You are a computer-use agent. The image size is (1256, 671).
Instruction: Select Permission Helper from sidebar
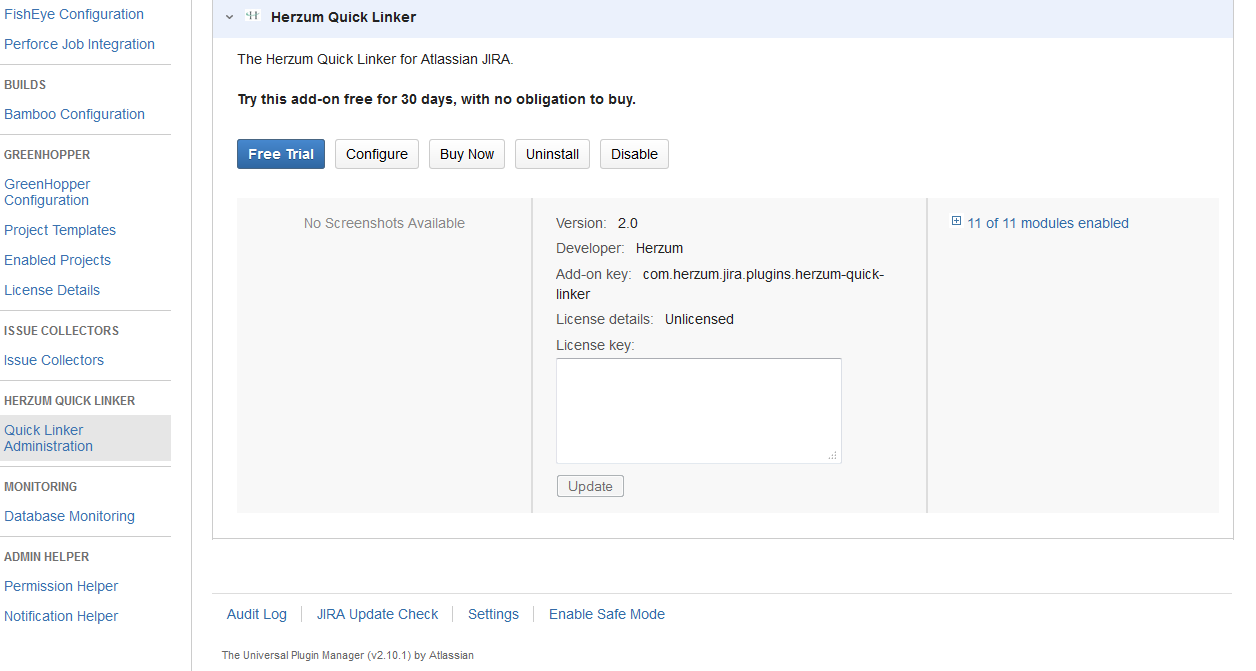pyautogui.click(x=61, y=586)
